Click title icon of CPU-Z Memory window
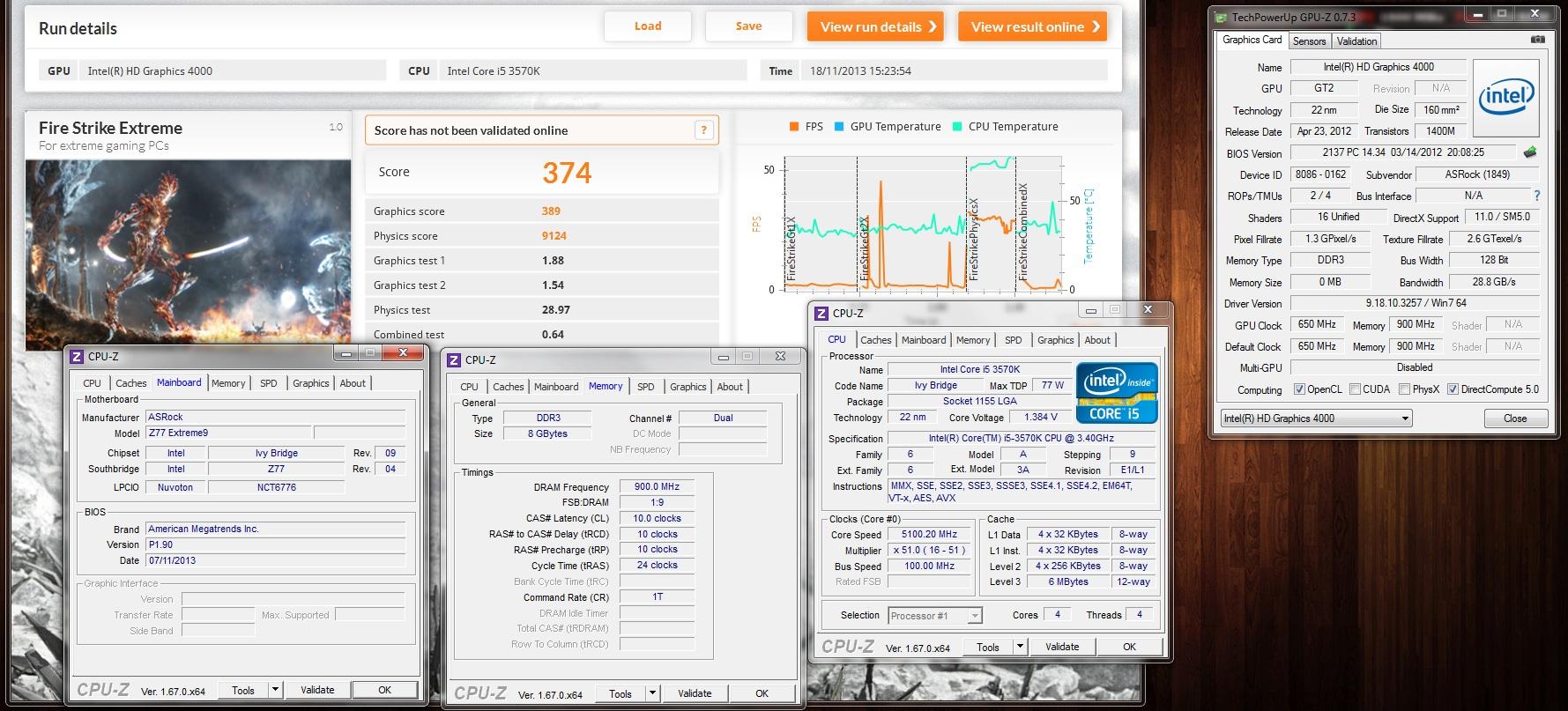Screen dimensions: 1568x711 tap(454, 359)
